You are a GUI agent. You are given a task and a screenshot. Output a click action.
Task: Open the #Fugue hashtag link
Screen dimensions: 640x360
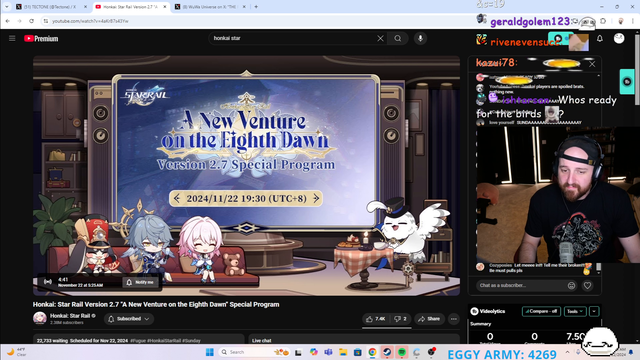pos(138,340)
